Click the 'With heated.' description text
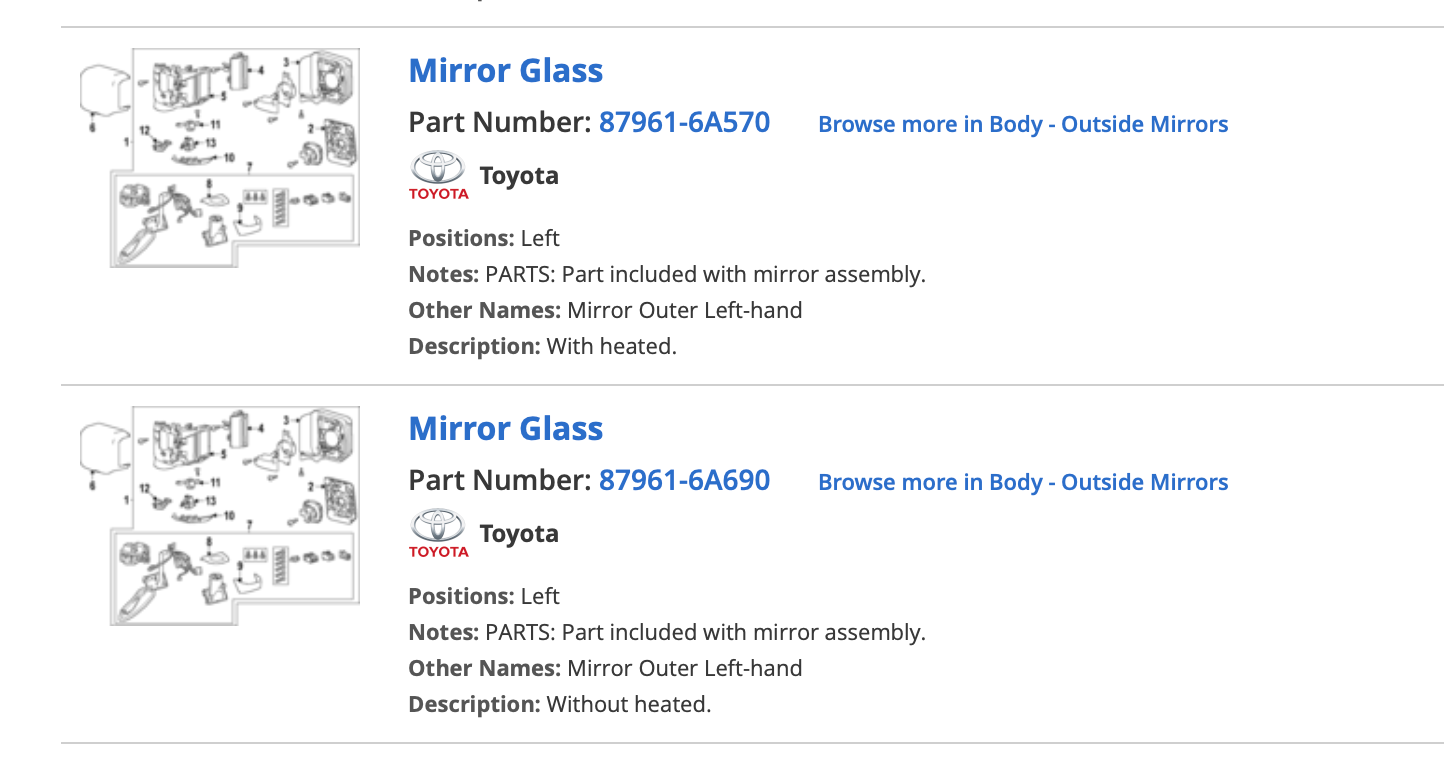1444x762 pixels. pyautogui.click(x=612, y=346)
